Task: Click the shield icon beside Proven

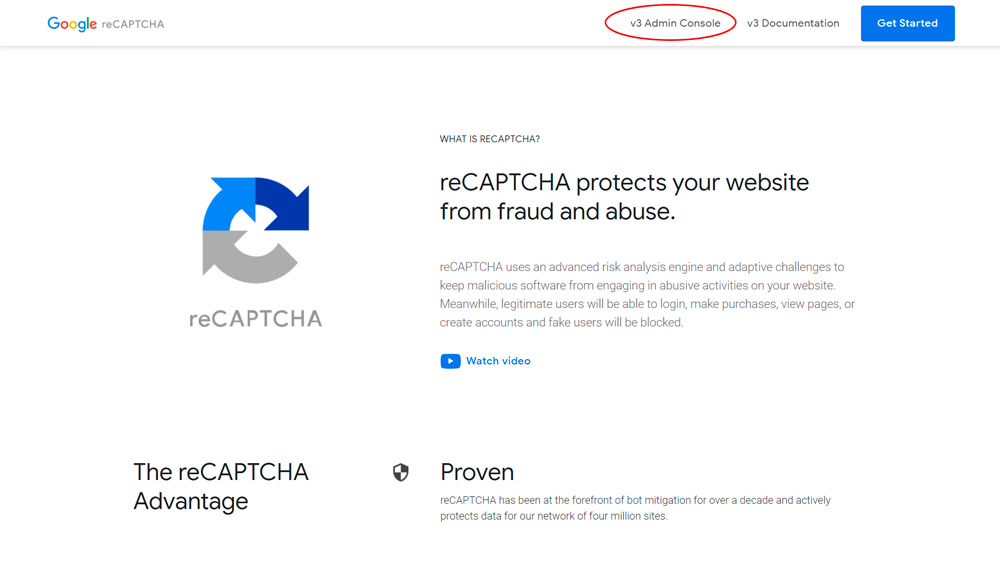Action: click(401, 472)
